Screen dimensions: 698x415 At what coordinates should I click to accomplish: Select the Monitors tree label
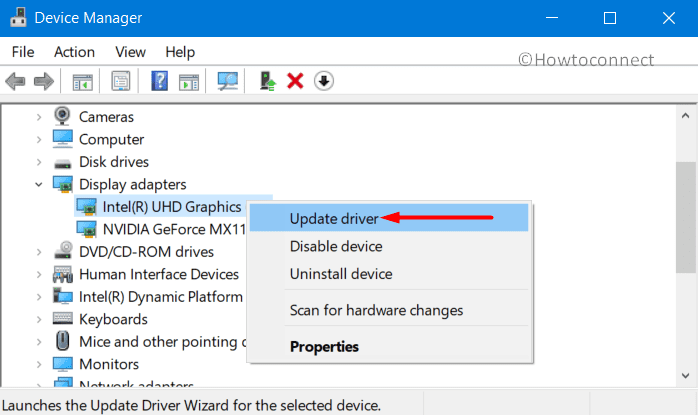pyautogui.click(x=109, y=364)
